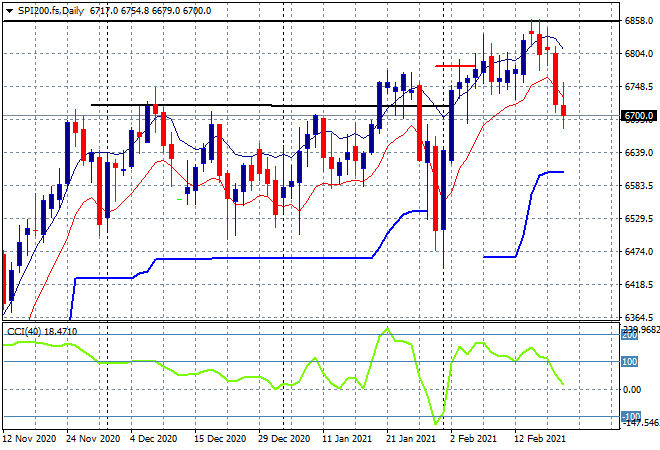Click the 6529.5 price axis label
660x450 pixels.
coord(639,218)
